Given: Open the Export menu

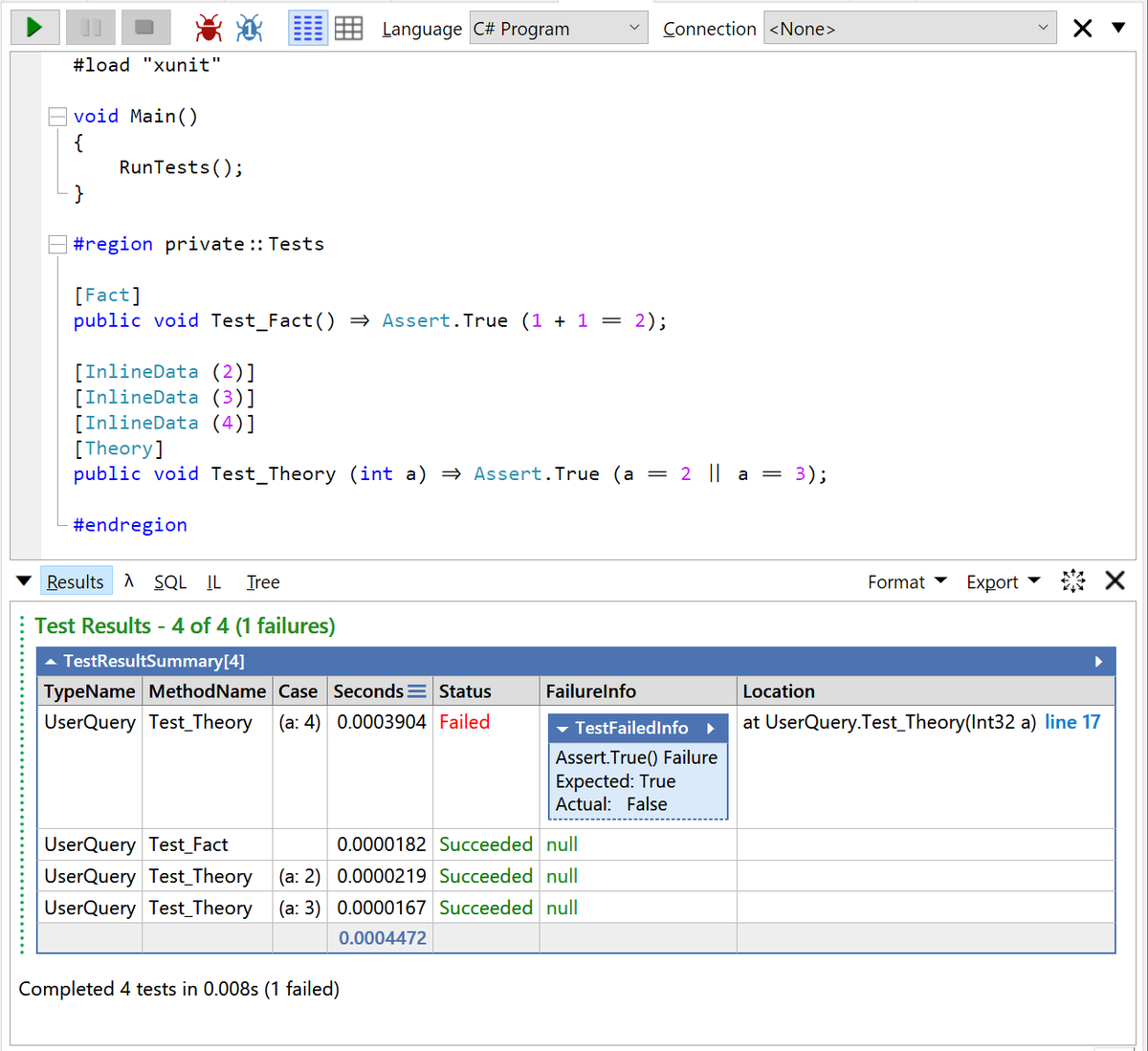Looking at the screenshot, I should pyautogui.click(x=1004, y=581).
